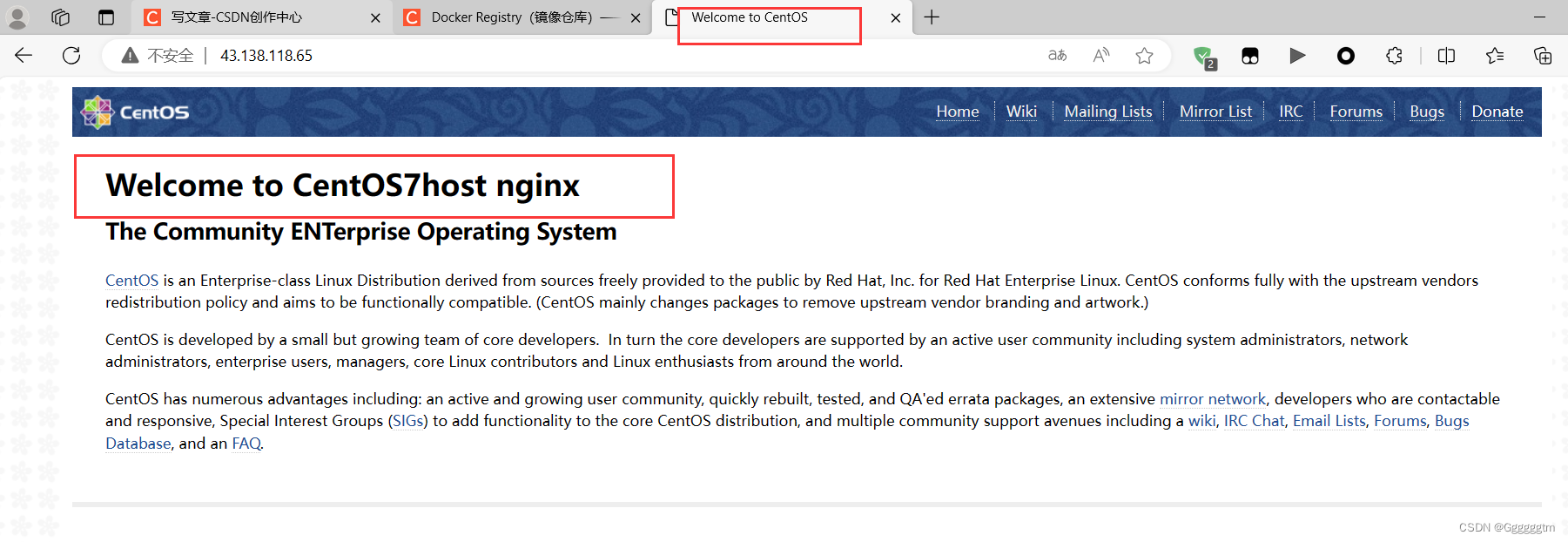Open a new tab with the plus button

[x=932, y=17]
